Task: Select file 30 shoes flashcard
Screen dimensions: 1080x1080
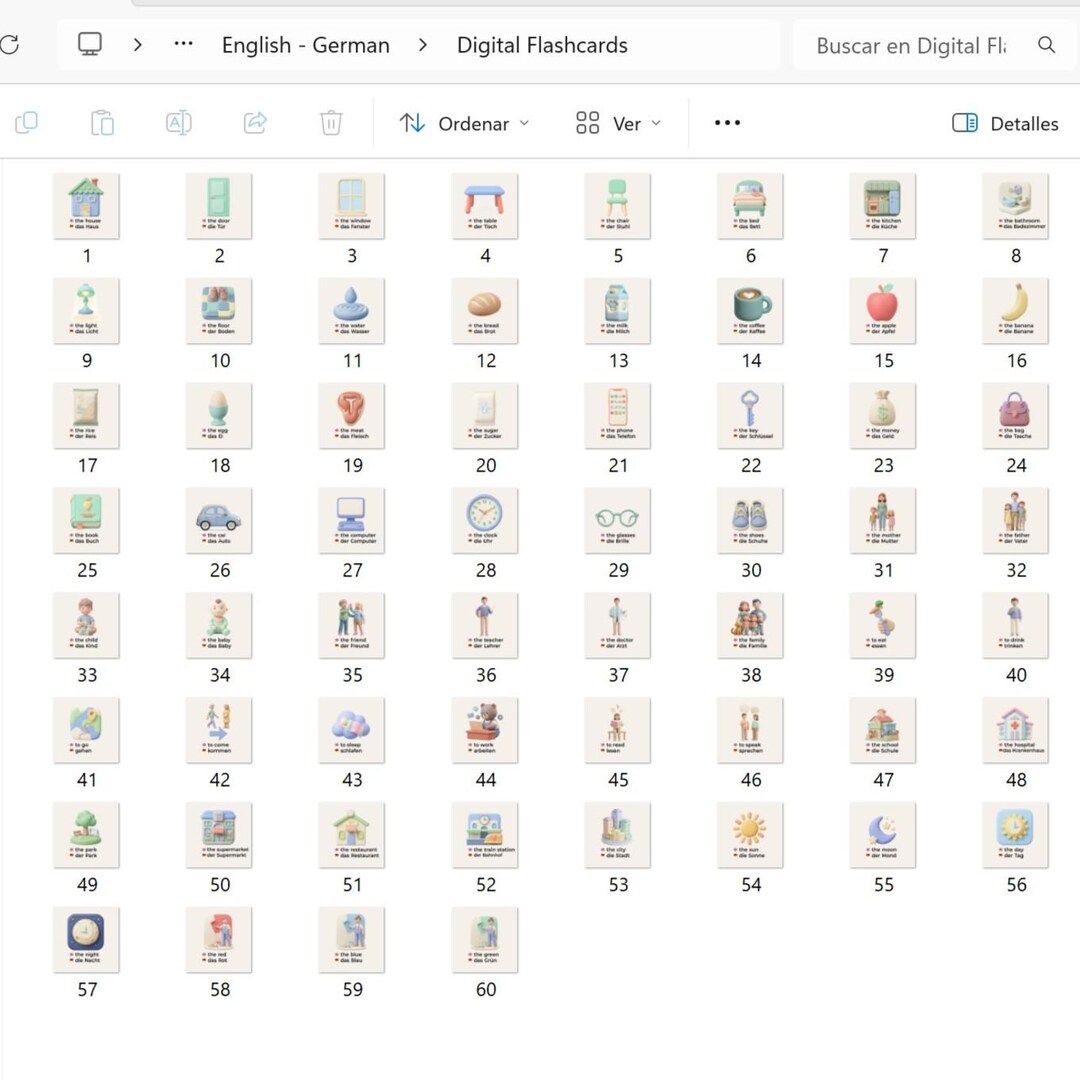Action: (x=750, y=520)
